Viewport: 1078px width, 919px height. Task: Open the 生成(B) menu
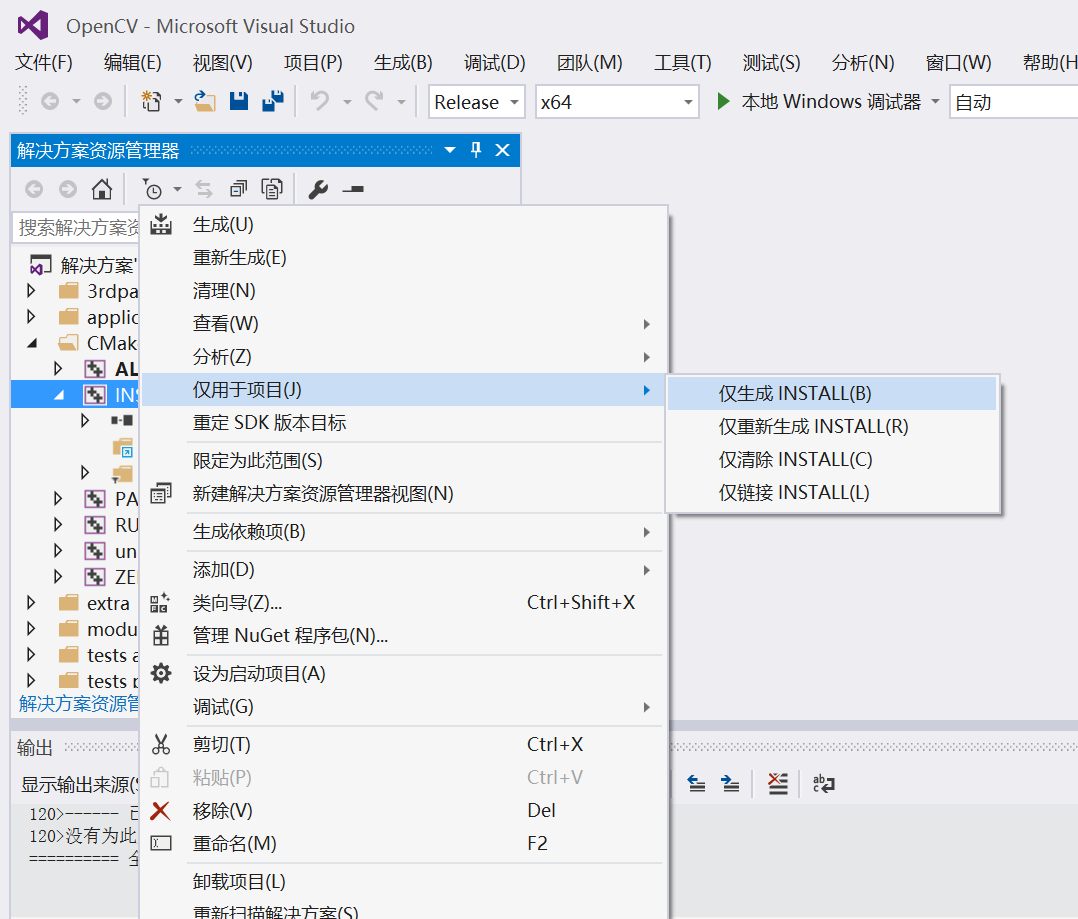[403, 63]
